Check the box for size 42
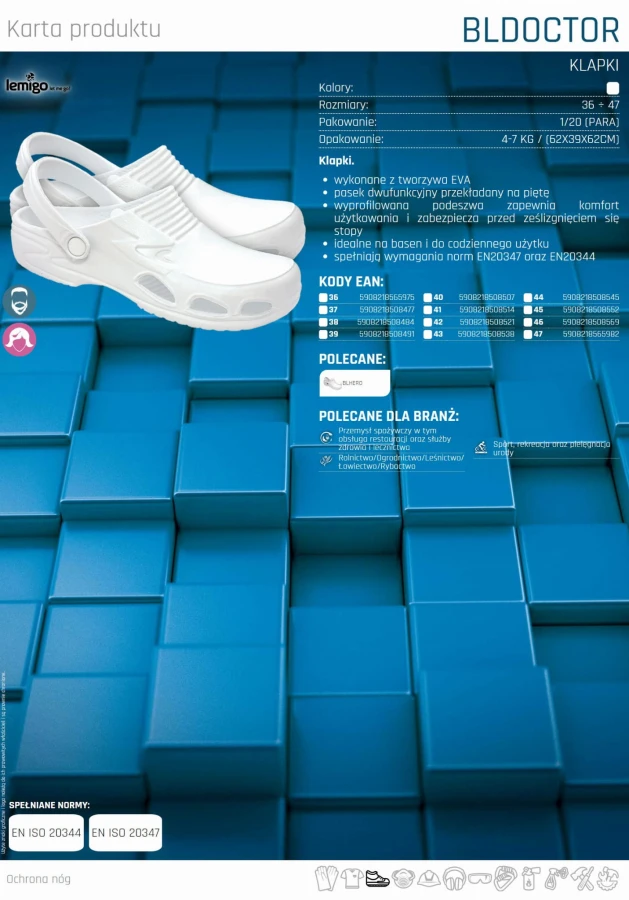 [428, 322]
